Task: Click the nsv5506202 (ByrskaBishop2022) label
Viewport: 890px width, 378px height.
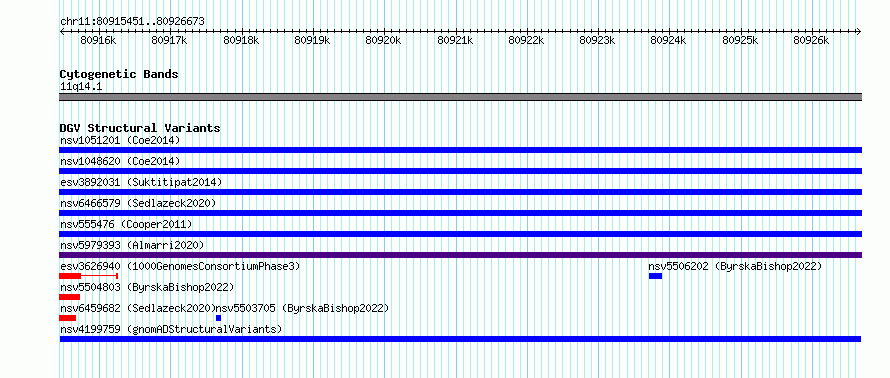Action: click(735, 266)
